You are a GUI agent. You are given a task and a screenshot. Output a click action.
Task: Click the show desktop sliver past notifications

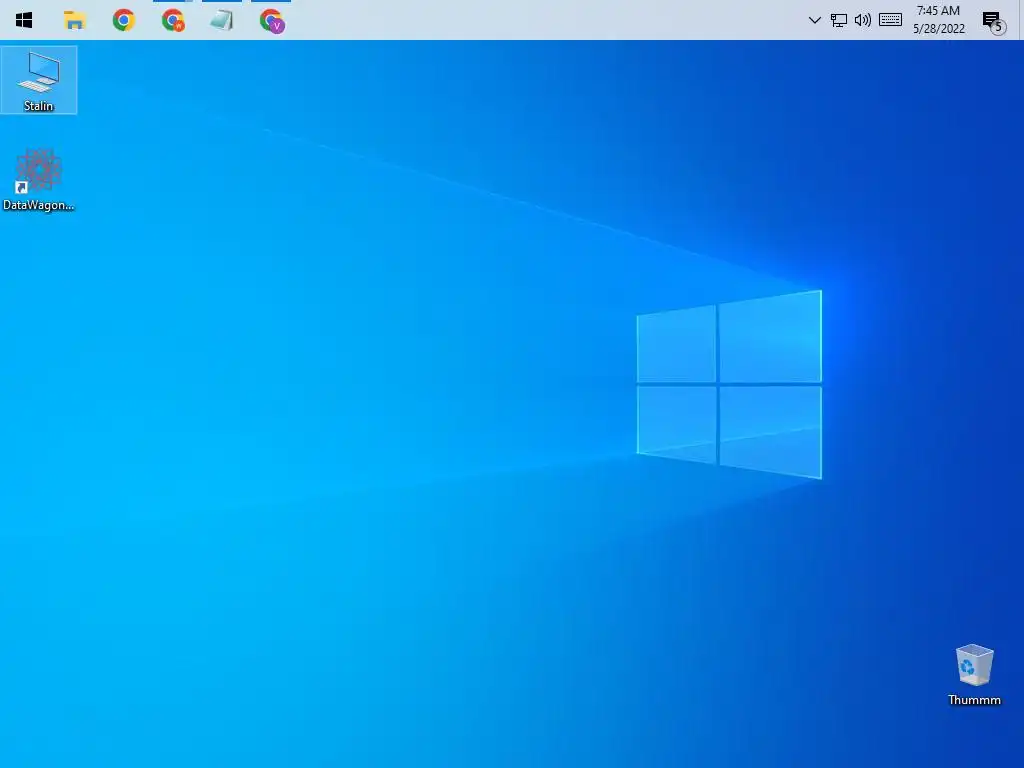pyautogui.click(x=1020, y=20)
